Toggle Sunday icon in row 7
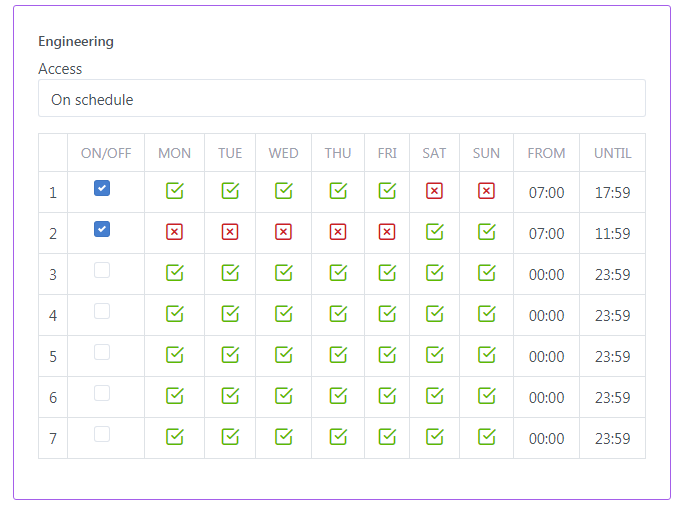 486,436
